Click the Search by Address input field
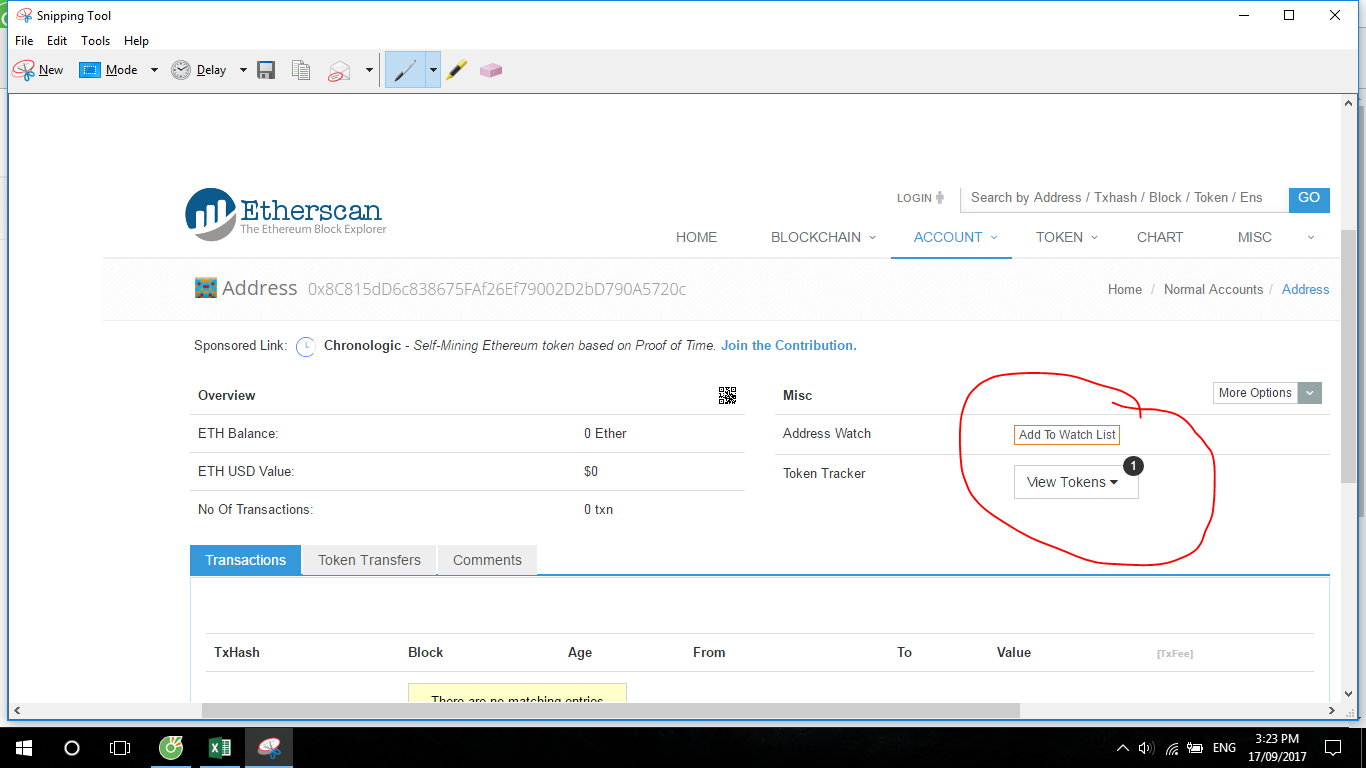The height and width of the screenshot is (768, 1366). click(1125, 198)
